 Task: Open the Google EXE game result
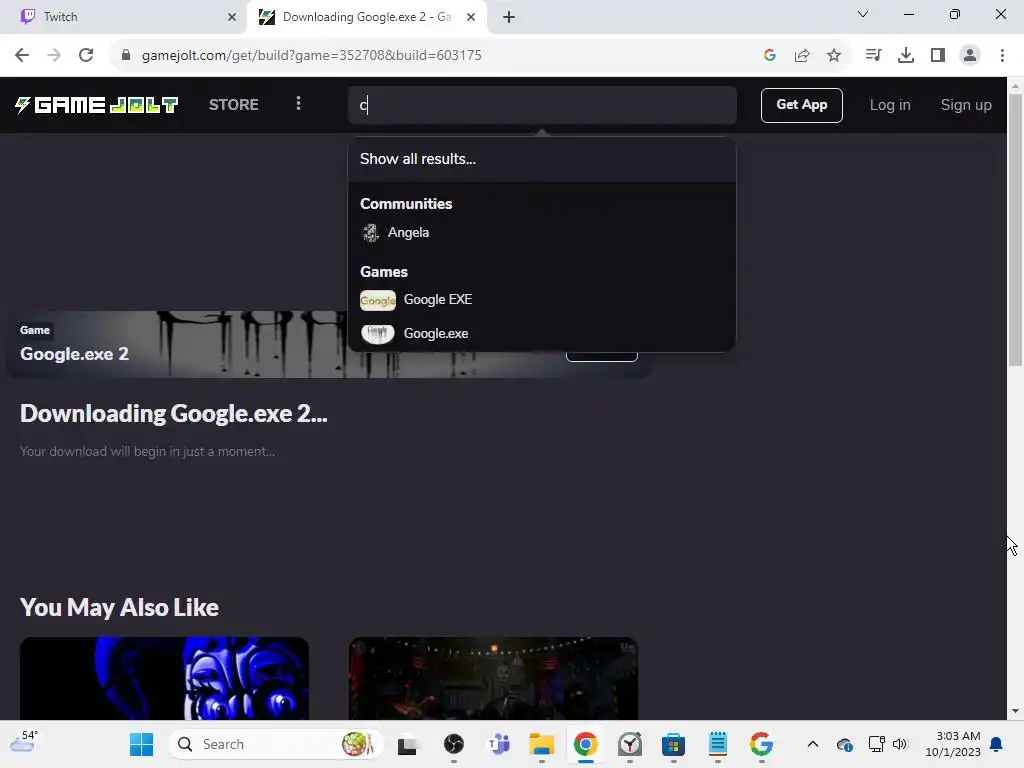(x=542, y=300)
